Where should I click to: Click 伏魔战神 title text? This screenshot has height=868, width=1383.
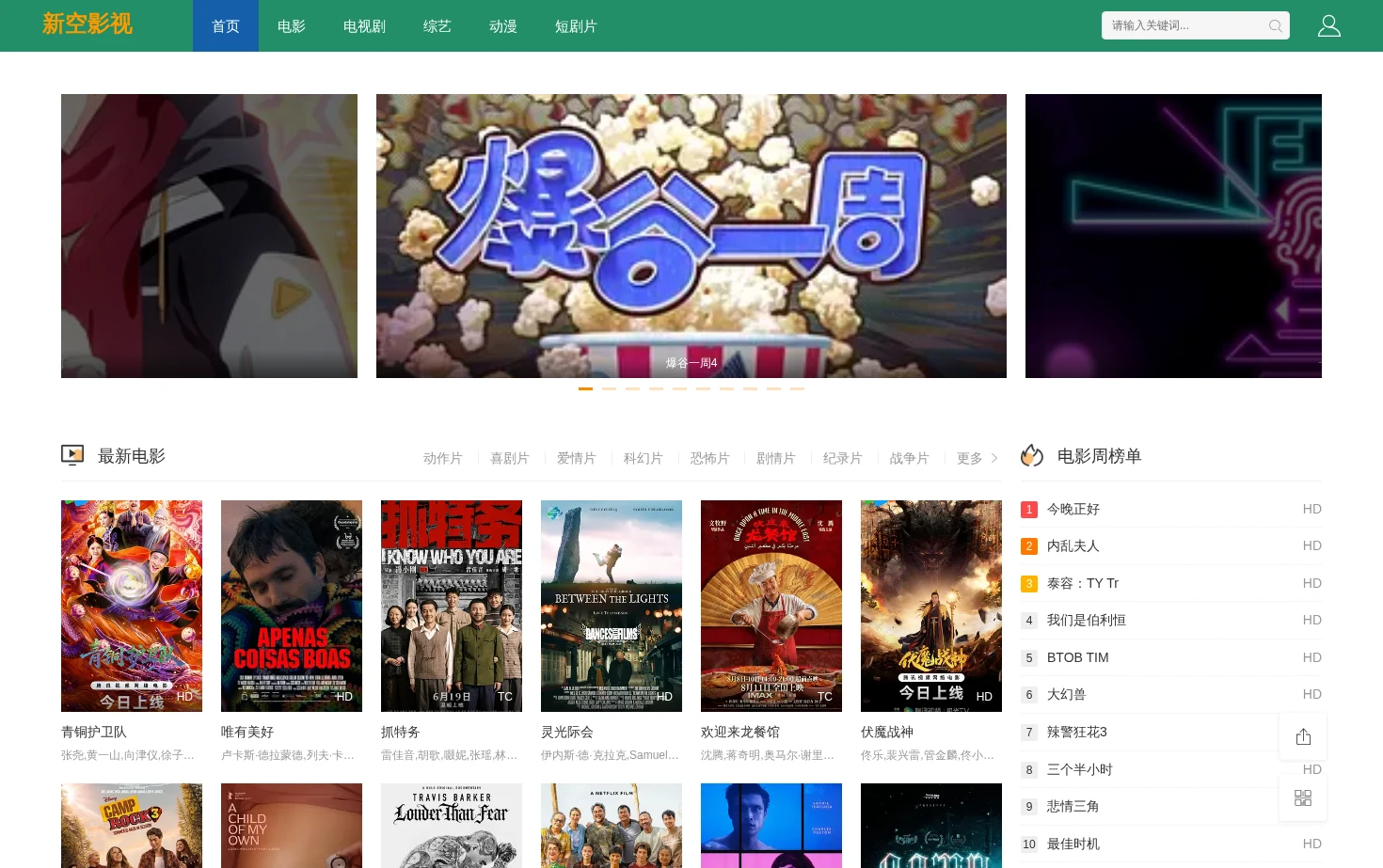point(887,732)
